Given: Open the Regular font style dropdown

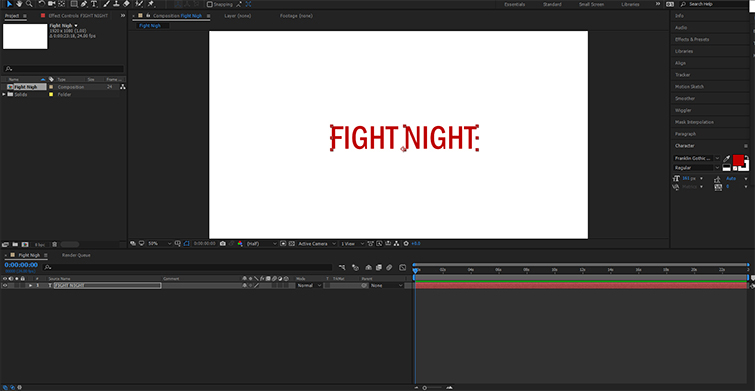Looking at the screenshot, I should click(697, 168).
